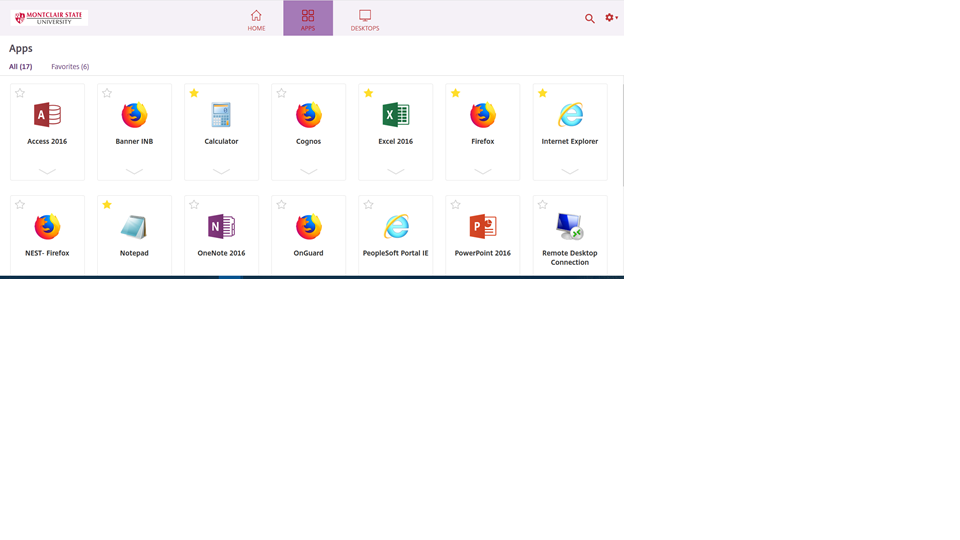Screen dimensions: 960x540
Task: Toggle favorite star on Cognos
Action: click(281, 93)
